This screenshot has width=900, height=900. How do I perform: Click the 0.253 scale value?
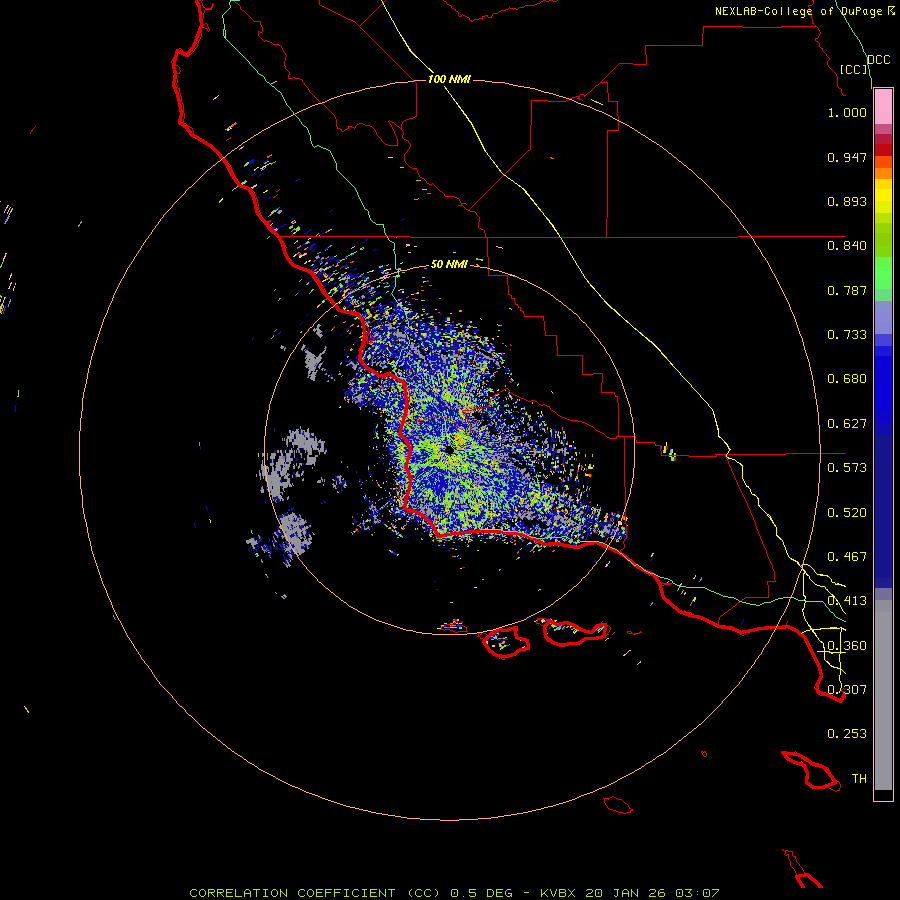(x=847, y=734)
